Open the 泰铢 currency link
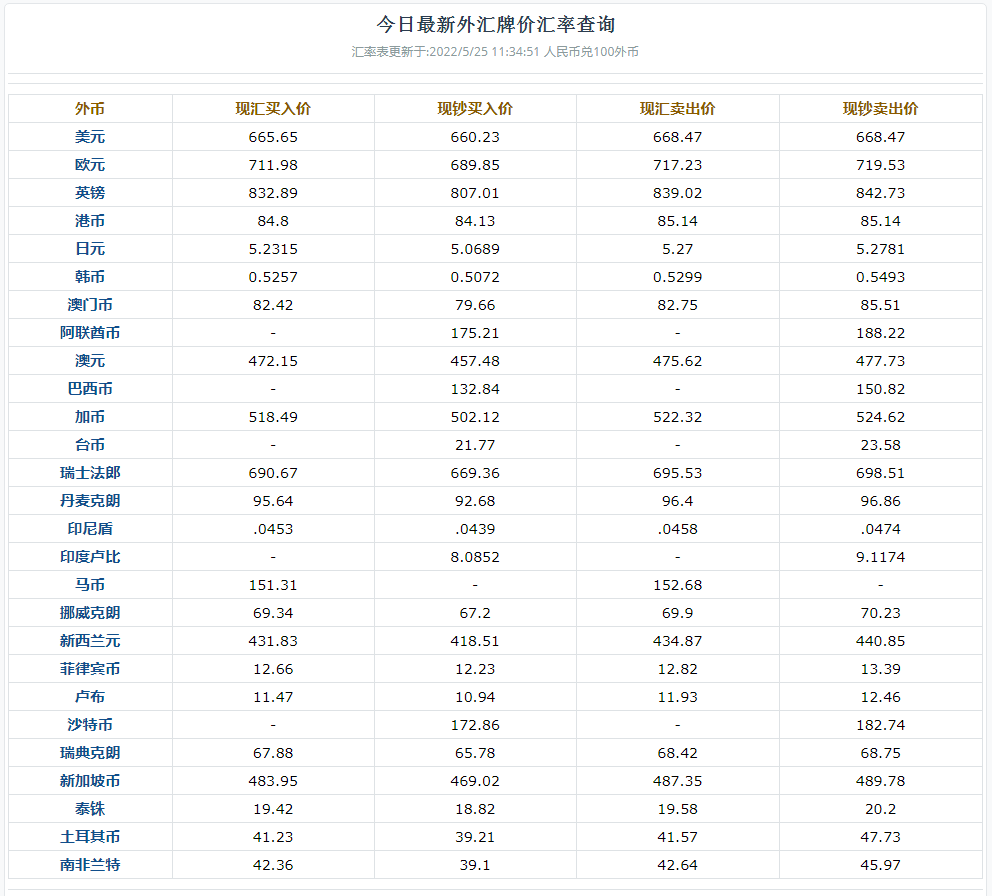The image size is (992, 896). (90, 809)
